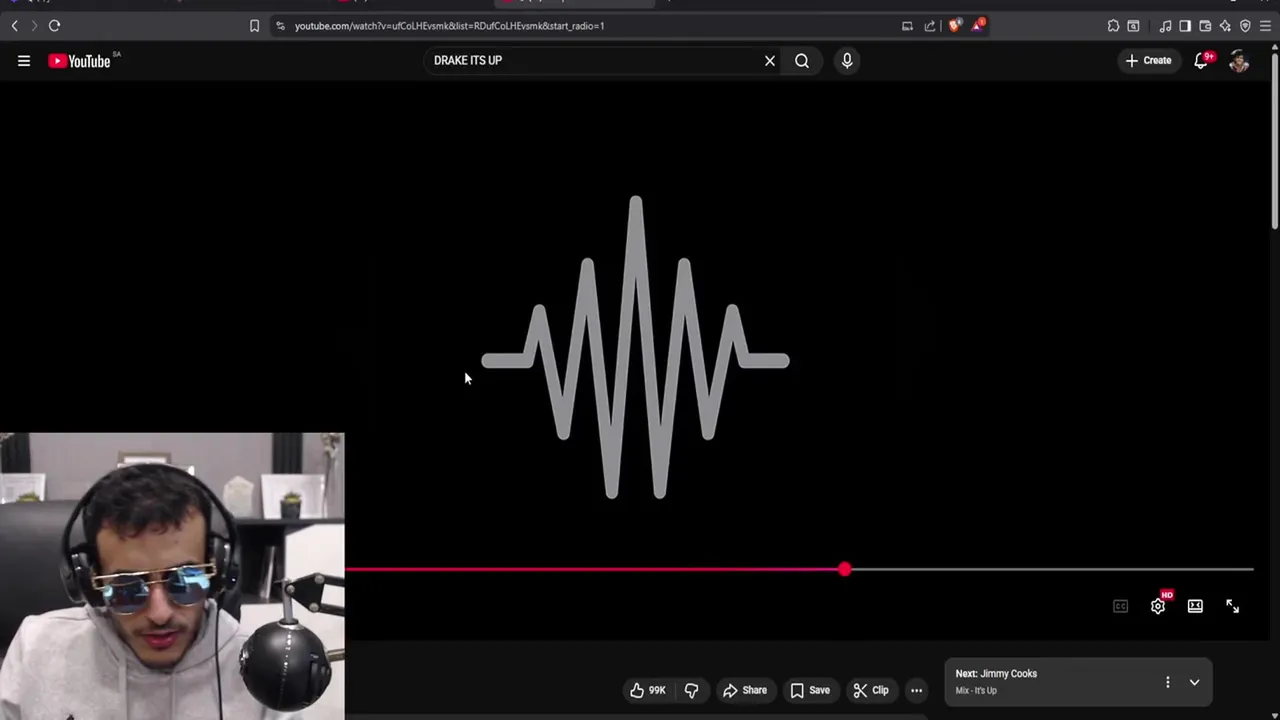Viewport: 1280px width, 720px height.
Task: Switch the player to theater mode
Action: pos(1195,606)
